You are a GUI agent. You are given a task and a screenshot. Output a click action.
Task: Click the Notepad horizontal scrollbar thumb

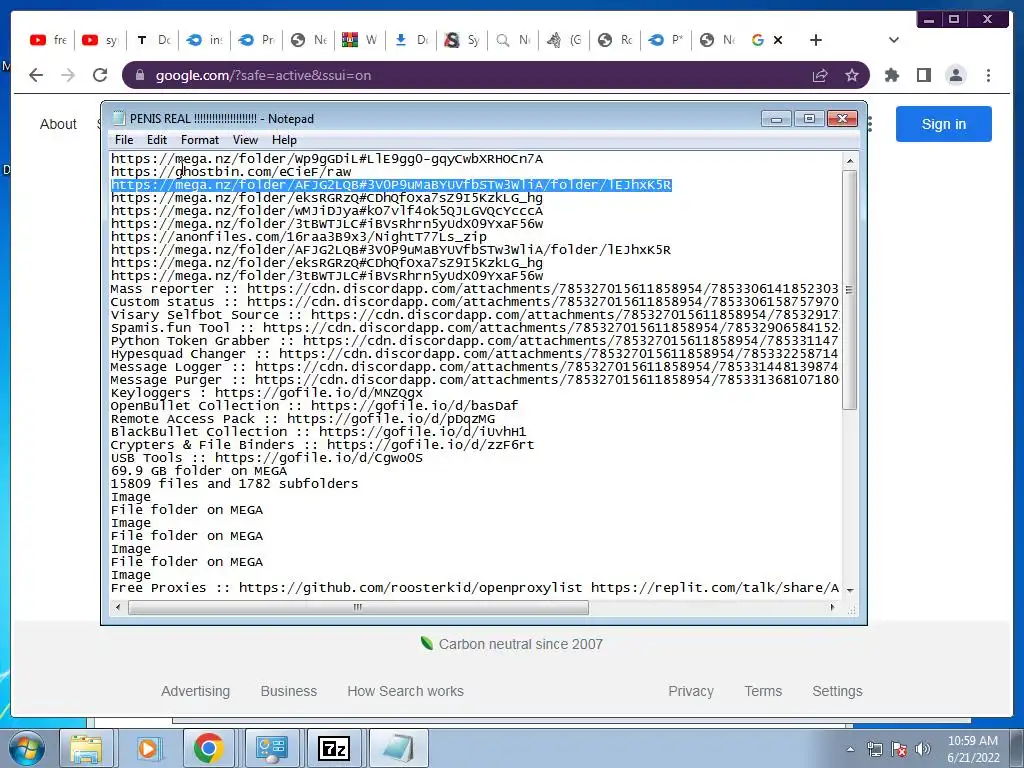click(358, 608)
